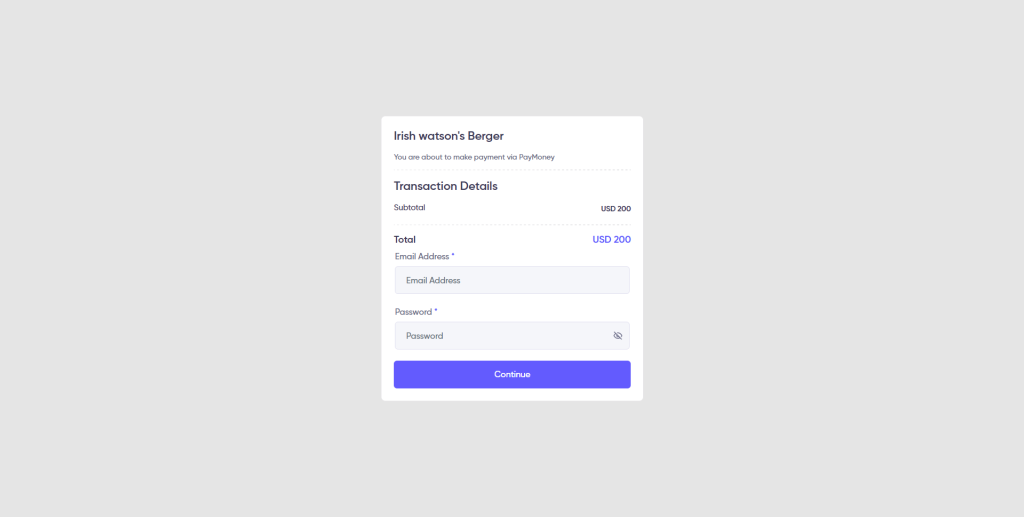Click into the Password input field
Viewport: 1024px width, 517px height.
tap(500, 336)
